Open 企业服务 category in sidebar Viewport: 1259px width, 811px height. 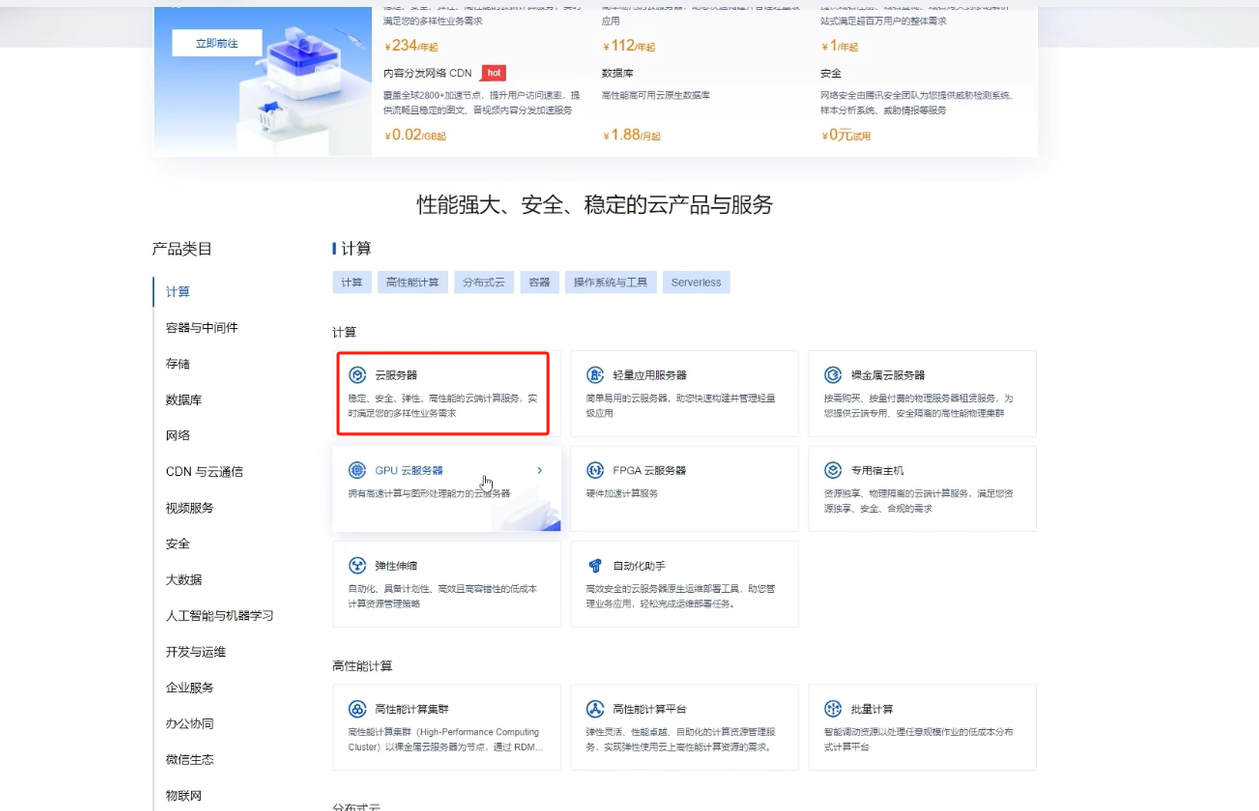pyautogui.click(x=190, y=688)
